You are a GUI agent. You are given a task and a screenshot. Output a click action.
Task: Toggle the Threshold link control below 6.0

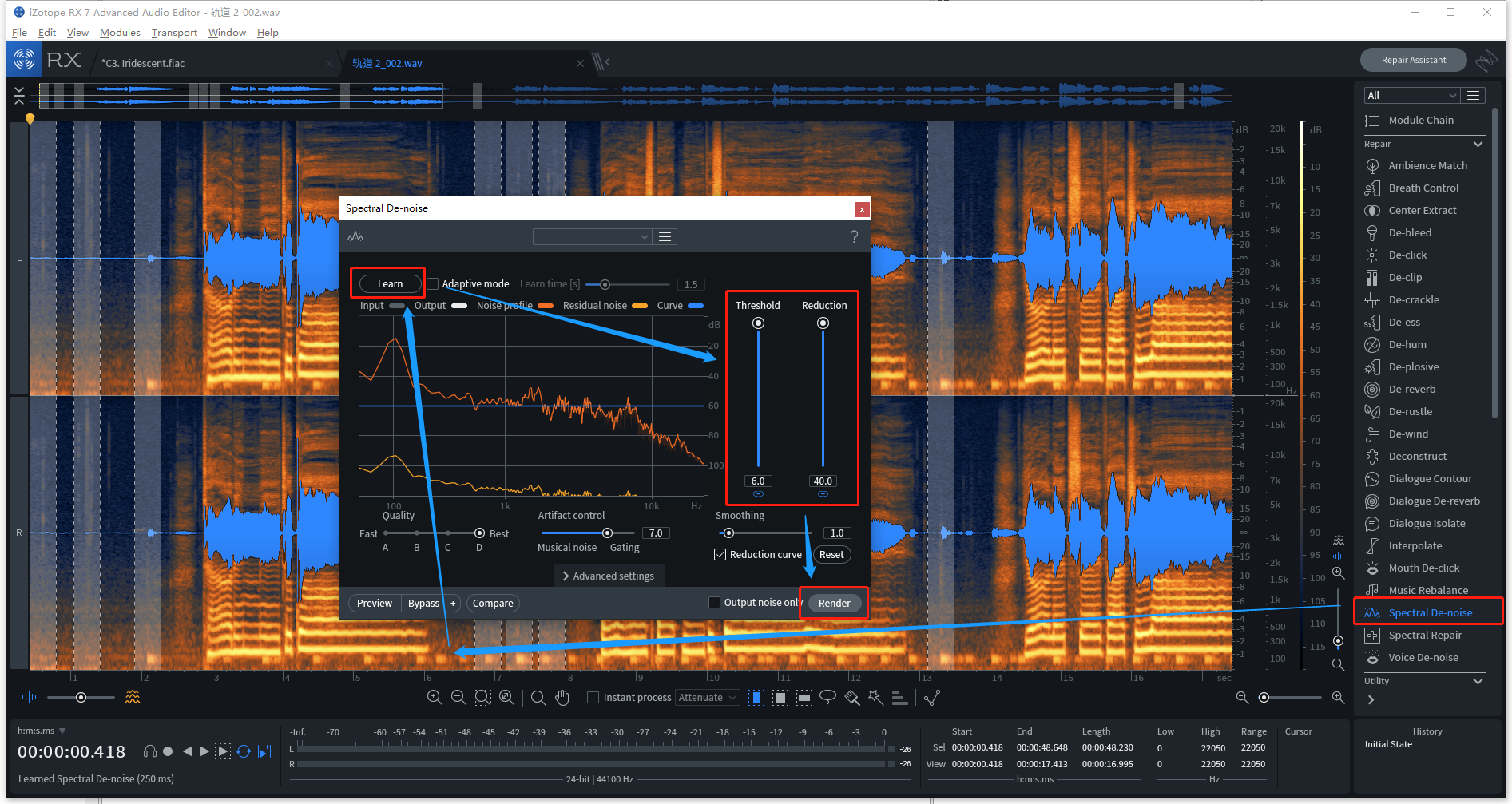point(758,494)
